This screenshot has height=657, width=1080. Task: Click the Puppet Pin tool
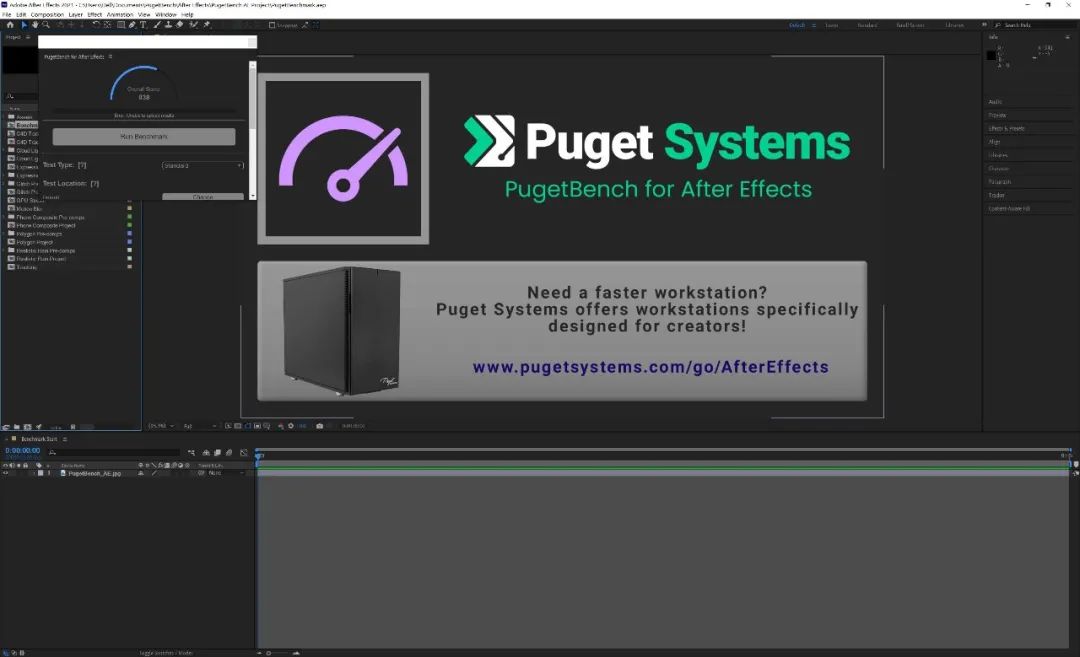[207, 25]
